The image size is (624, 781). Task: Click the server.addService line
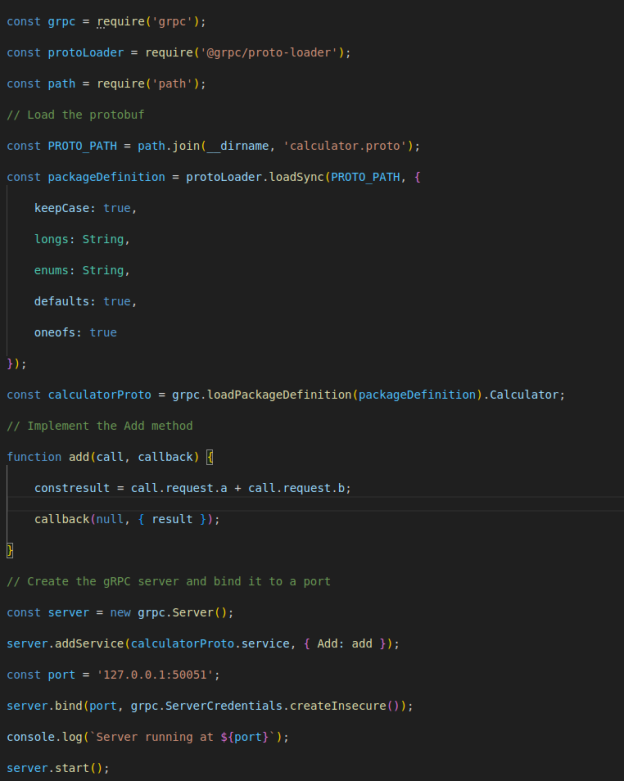(203, 644)
